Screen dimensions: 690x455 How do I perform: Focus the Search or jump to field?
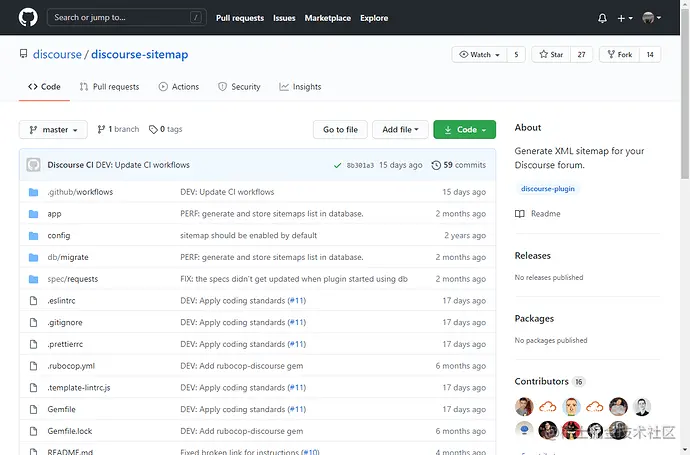pos(127,18)
